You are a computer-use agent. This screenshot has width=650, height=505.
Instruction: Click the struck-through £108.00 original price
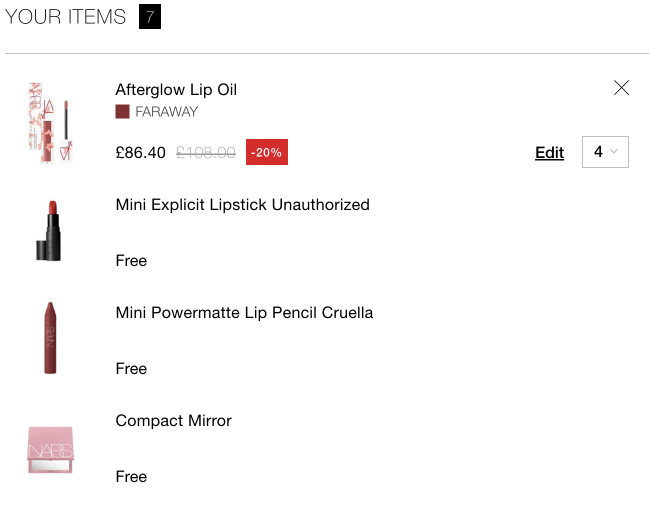click(206, 153)
